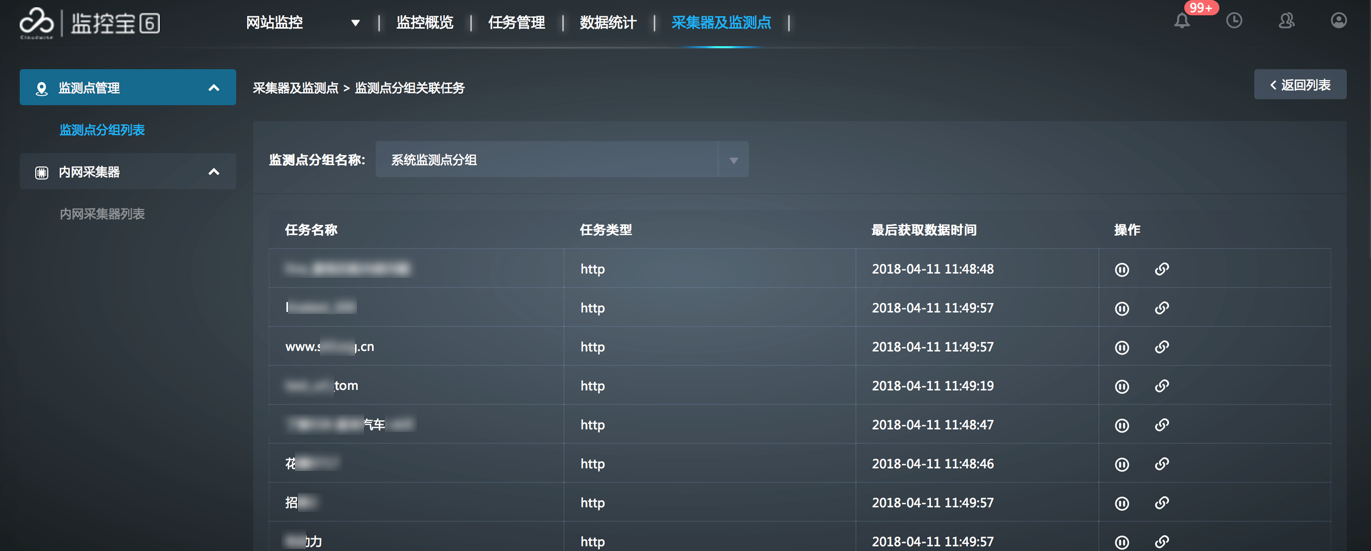1371x551 pixels.
Task: Pause task in row timed 11:48:46
Action: pyautogui.click(x=1122, y=464)
